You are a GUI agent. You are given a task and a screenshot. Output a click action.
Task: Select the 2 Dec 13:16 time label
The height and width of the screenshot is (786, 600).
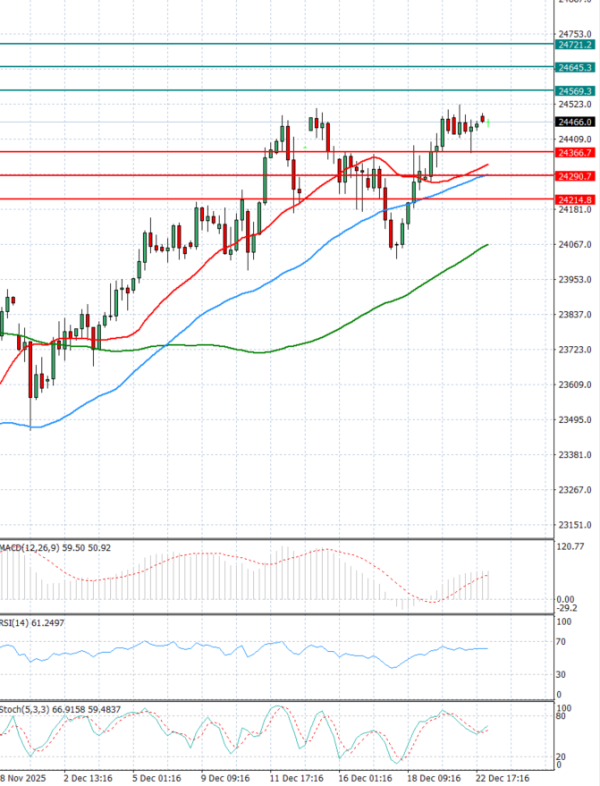(x=86, y=776)
